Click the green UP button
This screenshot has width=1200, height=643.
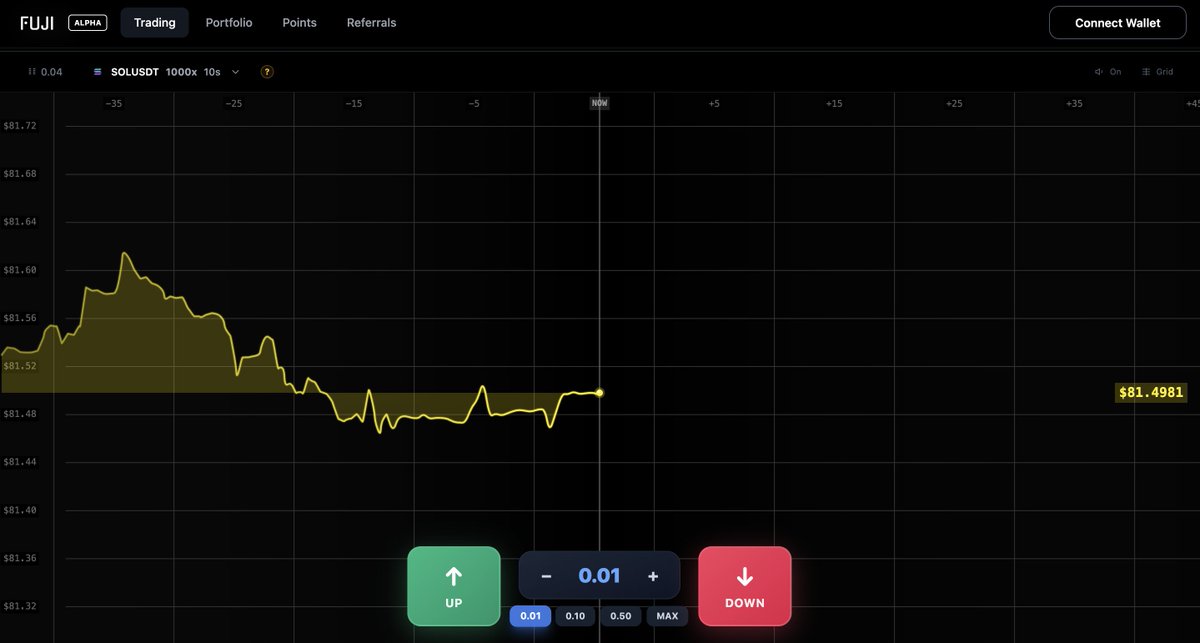(x=453, y=586)
